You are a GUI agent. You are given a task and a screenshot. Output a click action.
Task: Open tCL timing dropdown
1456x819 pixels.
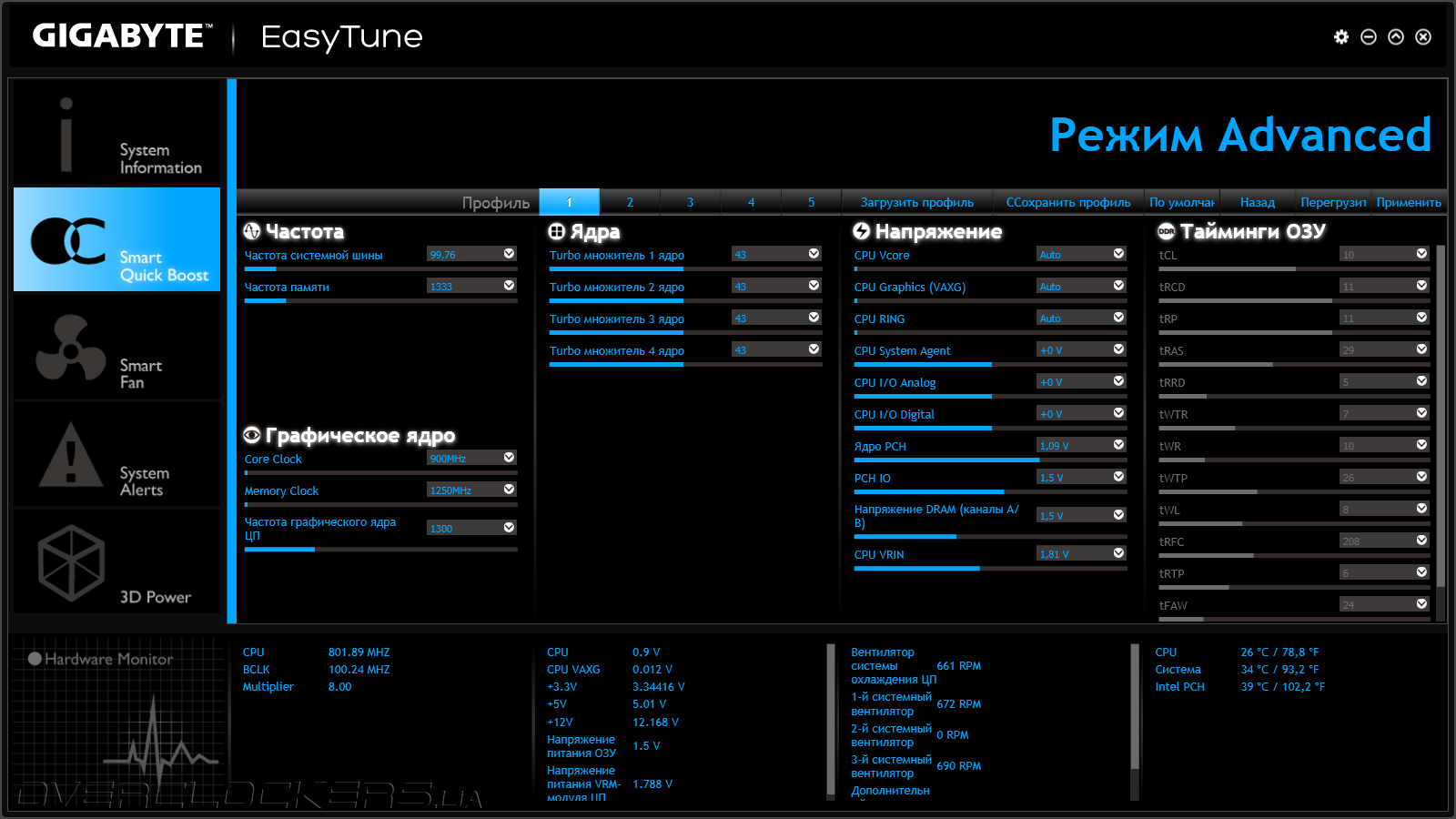[x=1384, y=254]
